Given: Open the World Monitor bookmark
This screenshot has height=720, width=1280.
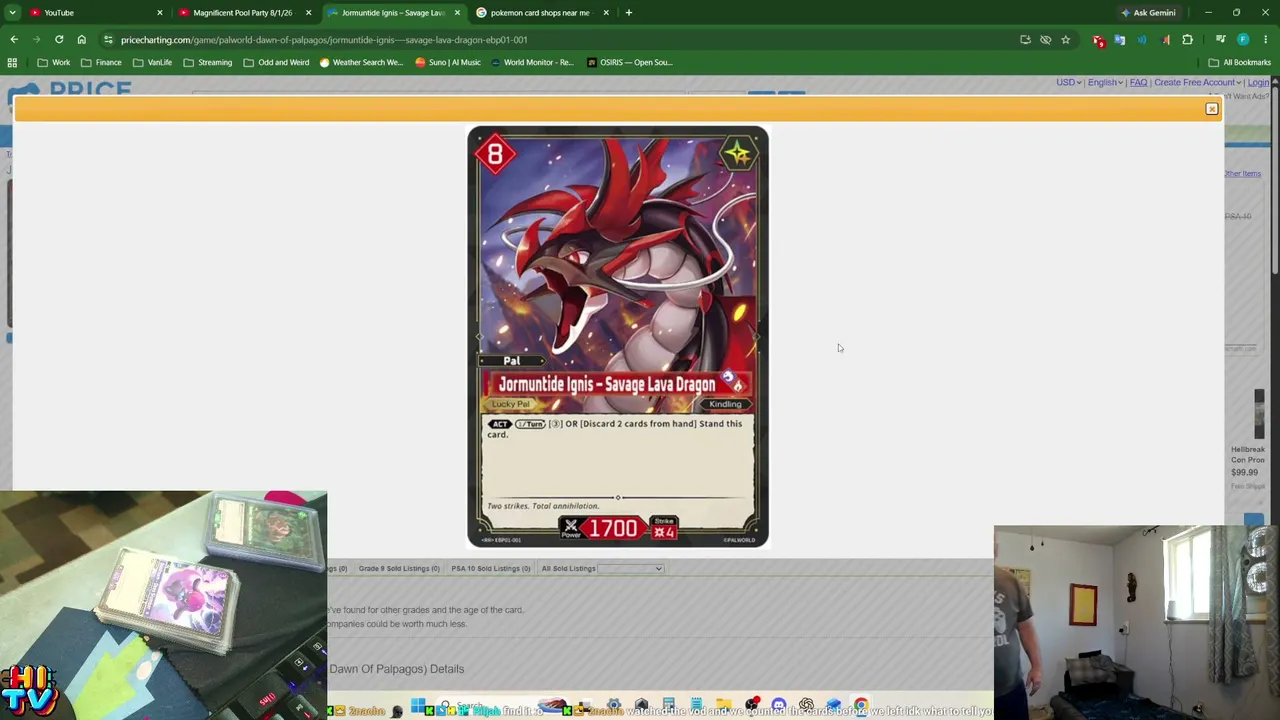Looking at the screenshot, I should [x=532, y=62].
